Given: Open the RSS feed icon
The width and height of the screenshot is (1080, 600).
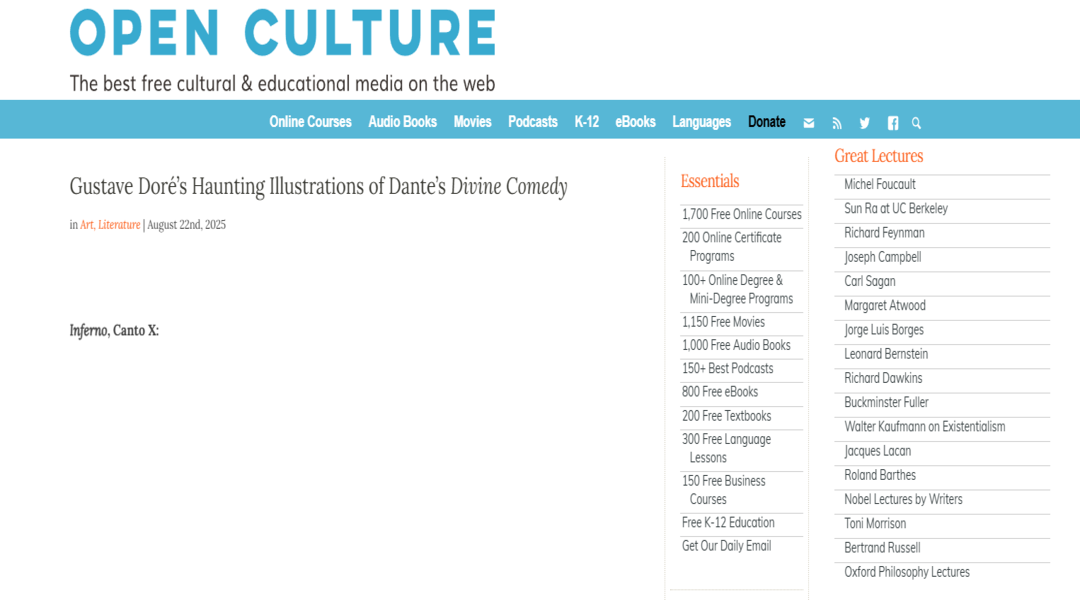Looking at the screenshot, I should (837, 123).
